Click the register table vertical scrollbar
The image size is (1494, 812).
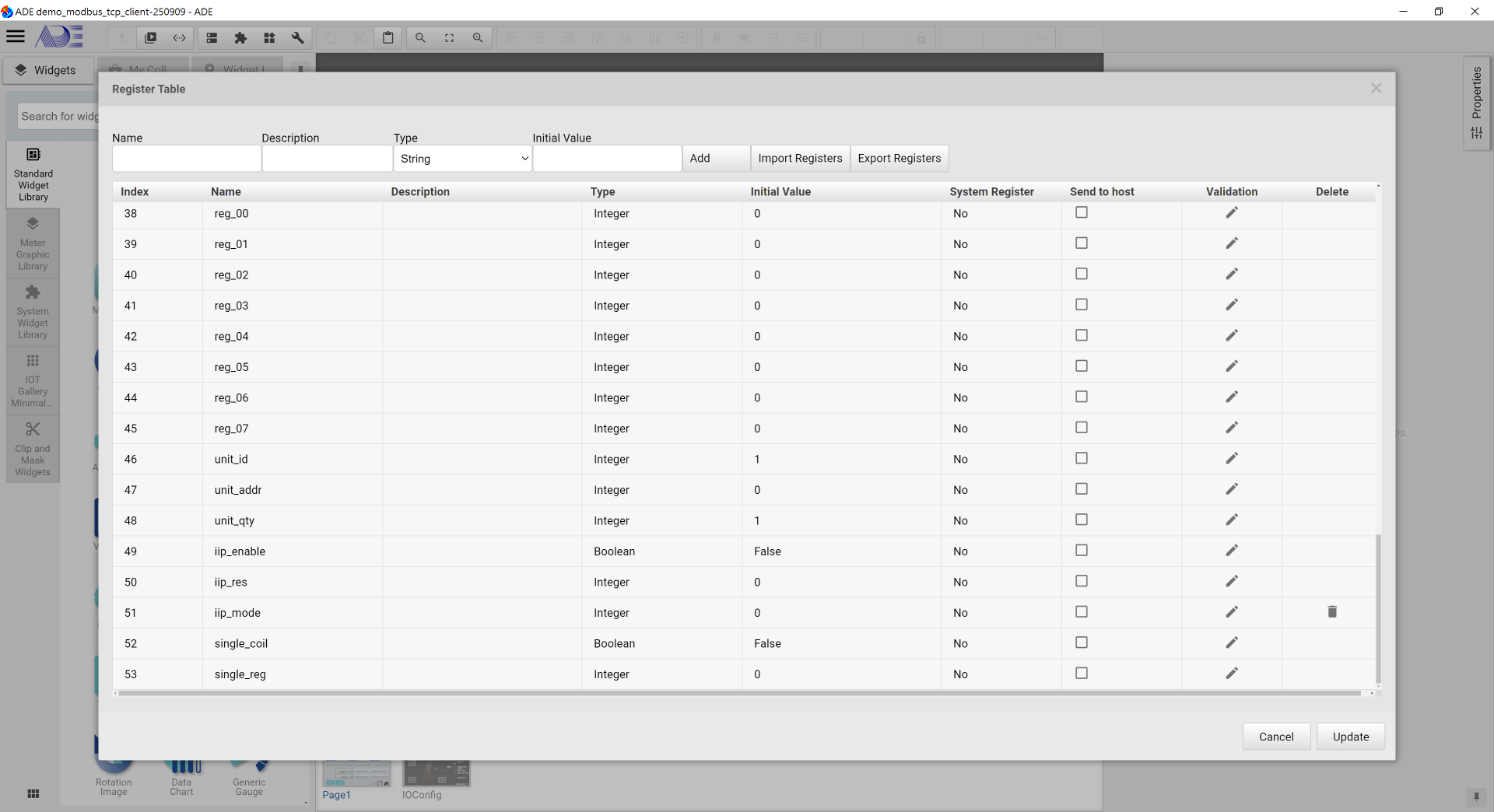(x=1378, y=607)
